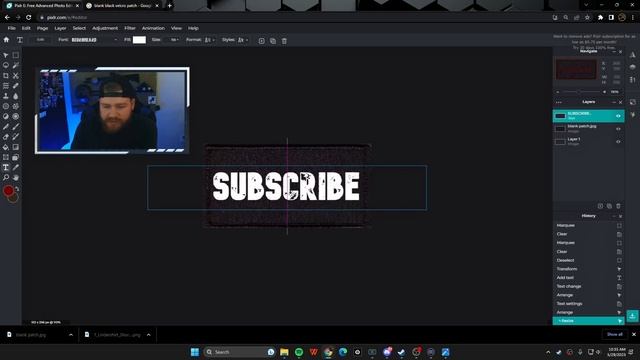Screen dimensions: 640x360
Task: Expand options for blank patch.jpg download
Action: coord(71,335)
